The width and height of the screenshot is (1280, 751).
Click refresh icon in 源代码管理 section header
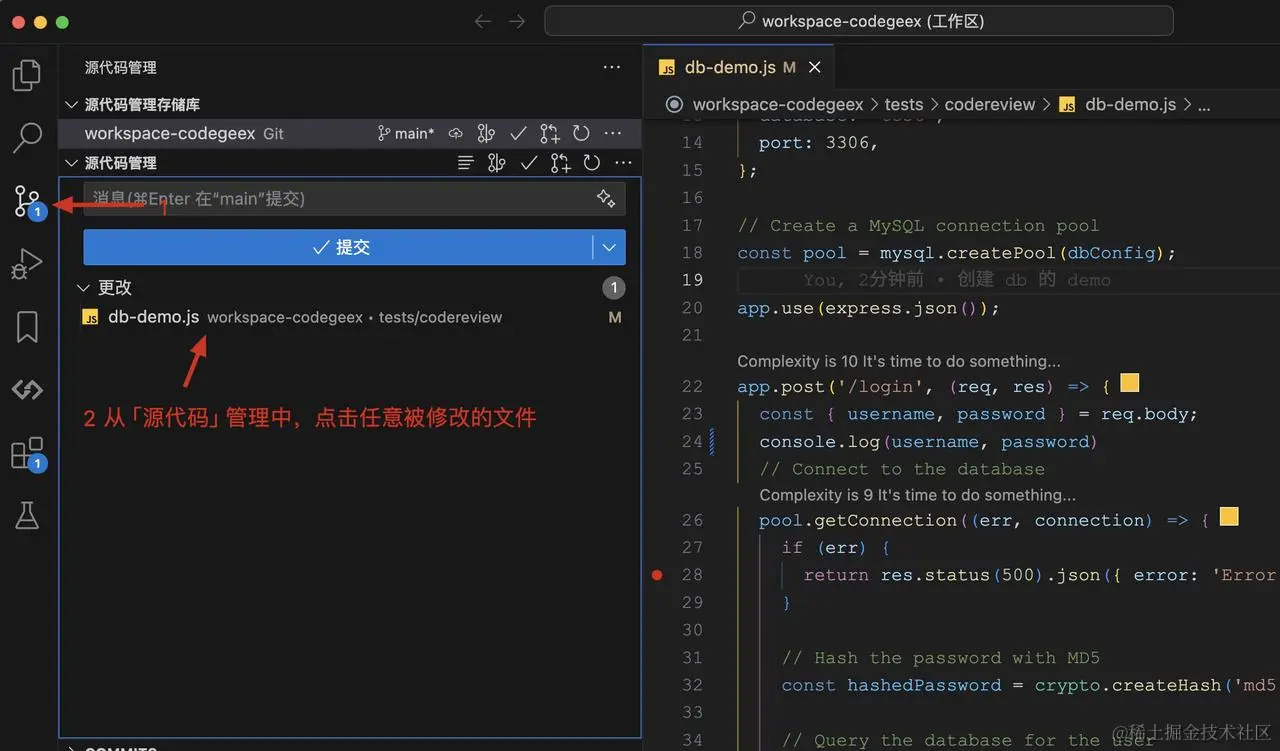pyautogui.click(x=592, y=163)
